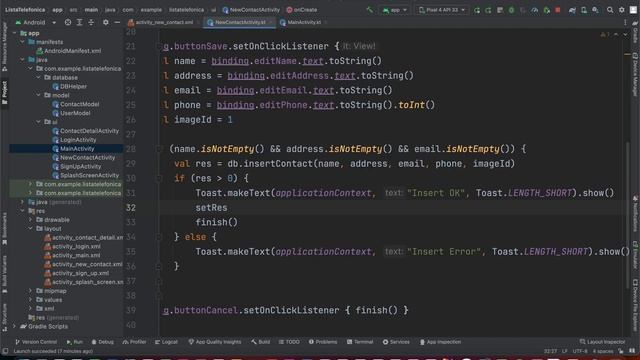Expand the drawable resource folder
The width and height of the screenshot is (640, 360).
(x=31, y=220)
